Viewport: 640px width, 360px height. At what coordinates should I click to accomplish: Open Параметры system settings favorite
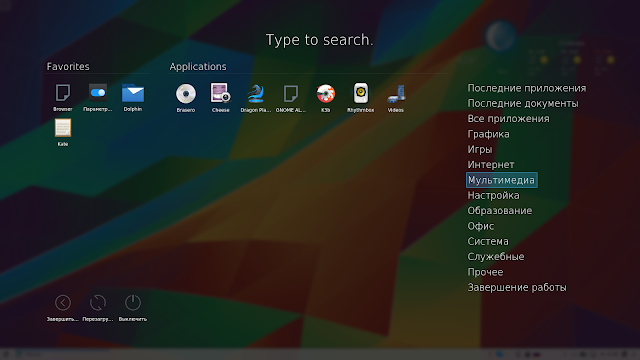pos(98,97)
